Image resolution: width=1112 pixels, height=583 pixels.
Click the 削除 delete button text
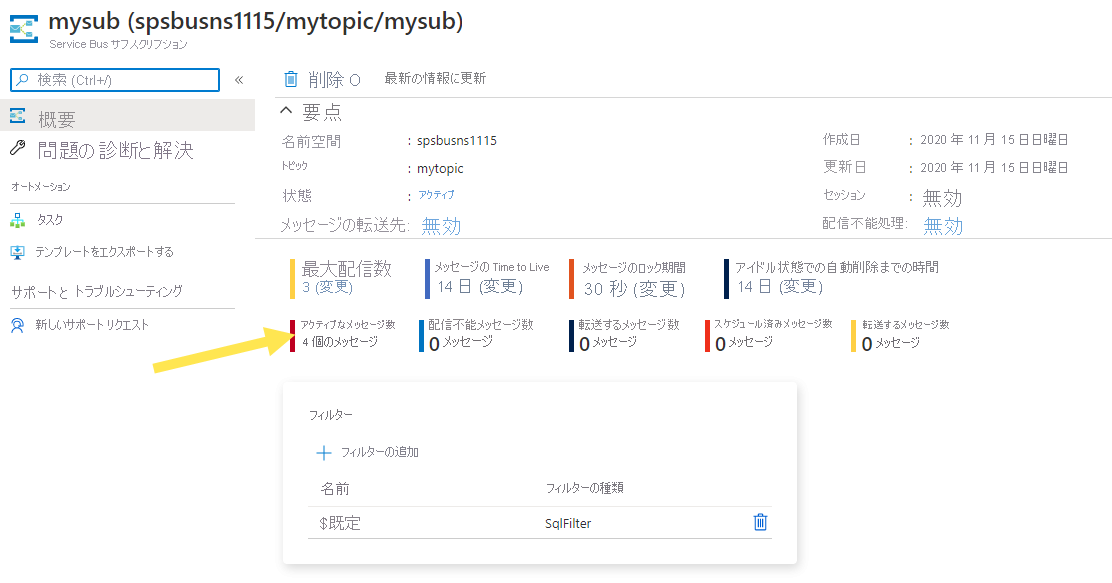click(x=326, y=79)
